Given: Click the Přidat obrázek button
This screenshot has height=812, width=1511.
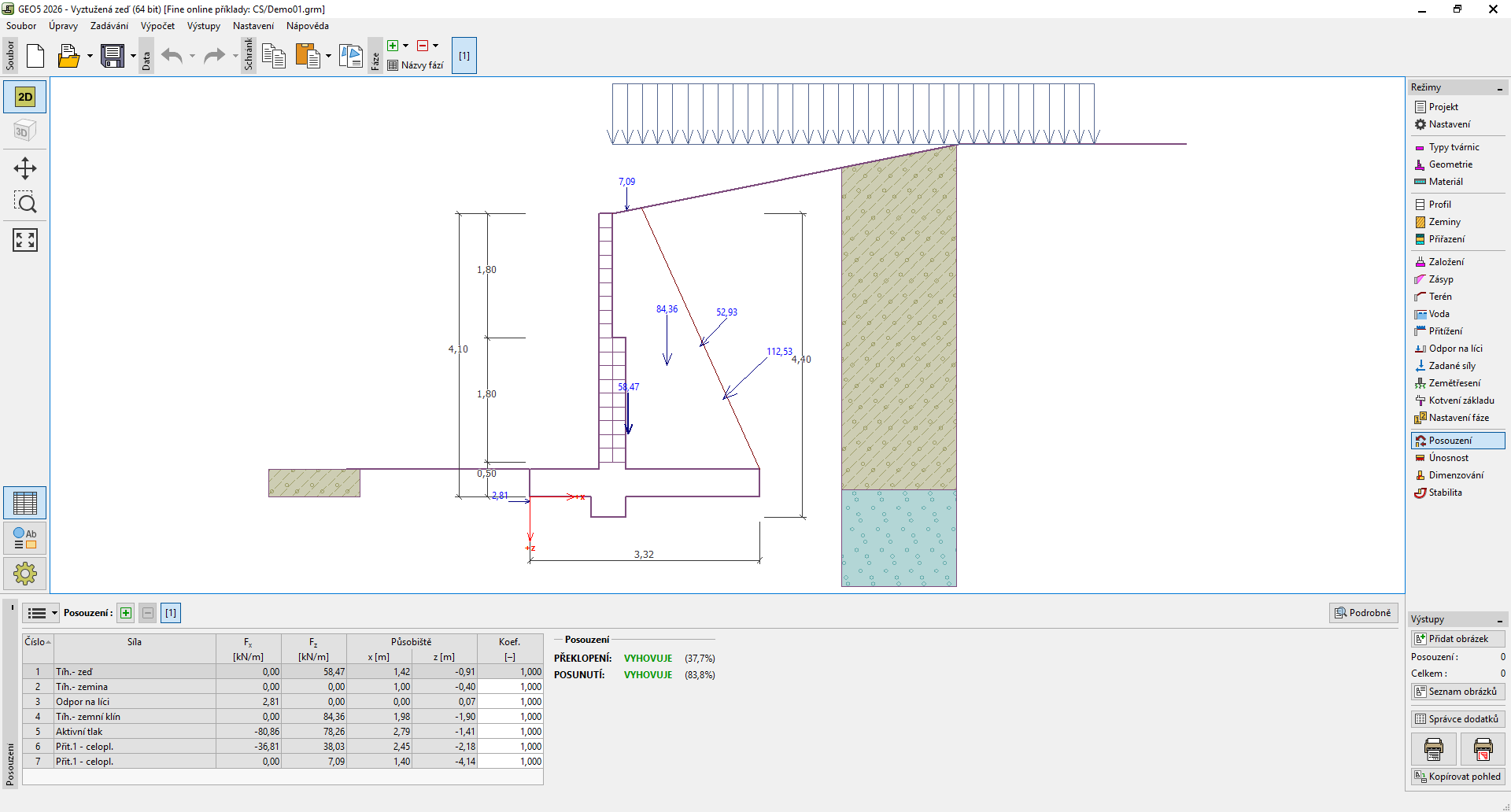Looking at the screenshot, I should coord(1457,639).
